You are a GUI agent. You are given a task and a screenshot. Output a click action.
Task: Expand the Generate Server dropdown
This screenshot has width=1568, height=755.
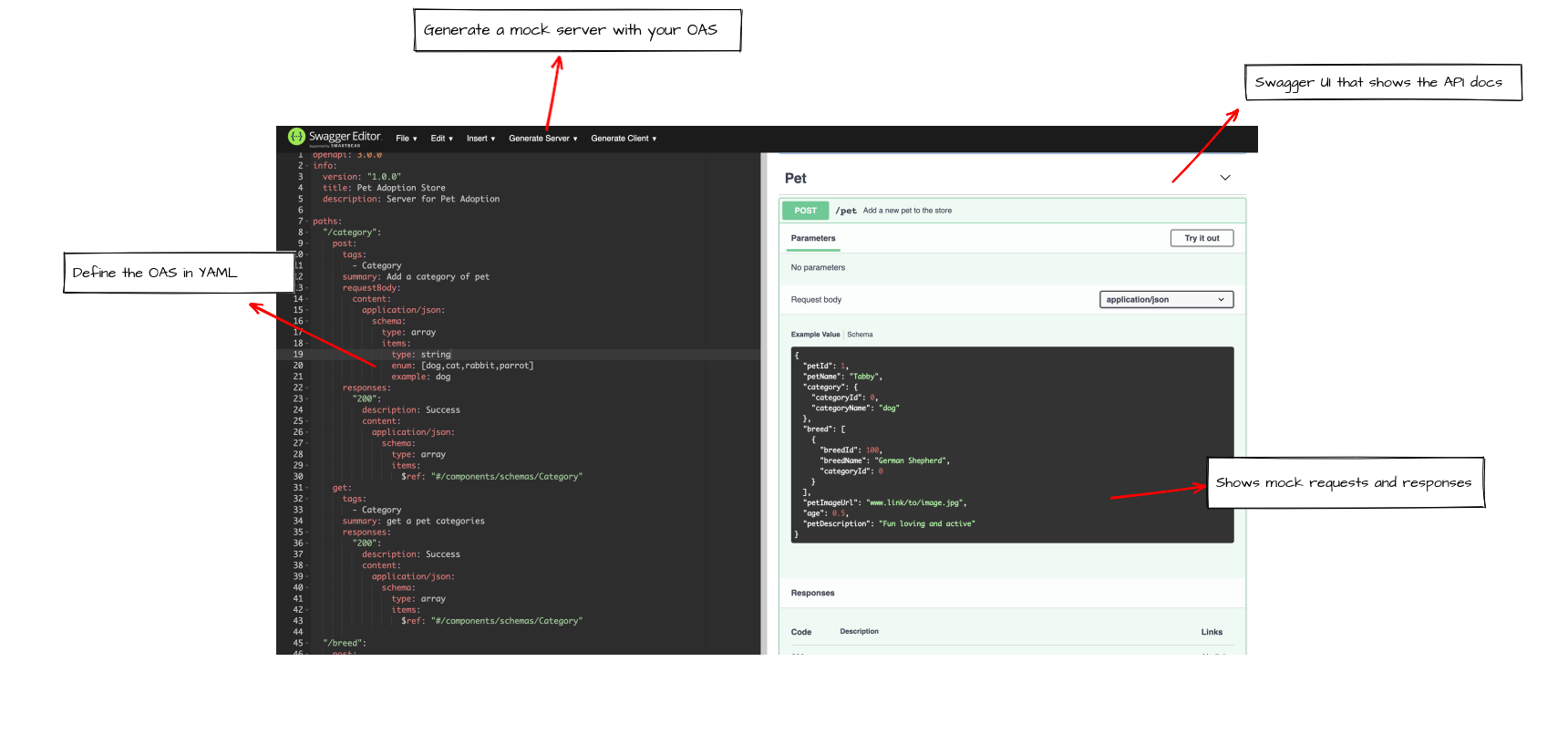click(x=542, y=139)
